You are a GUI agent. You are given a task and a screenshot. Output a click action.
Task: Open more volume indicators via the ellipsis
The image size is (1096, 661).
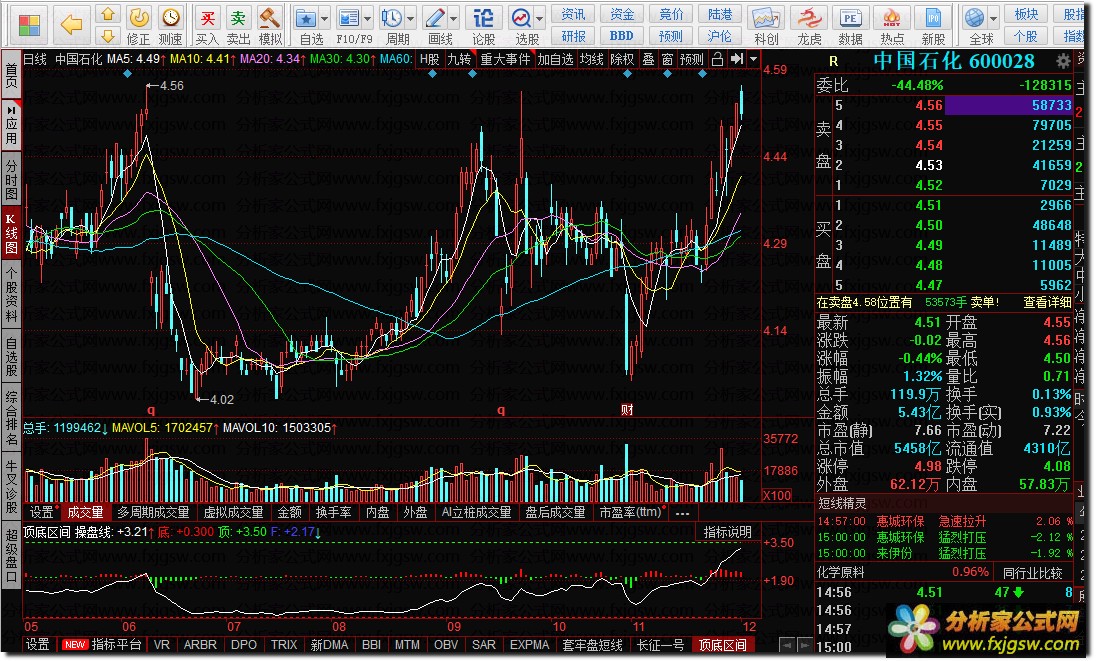[x=682, y=513]
